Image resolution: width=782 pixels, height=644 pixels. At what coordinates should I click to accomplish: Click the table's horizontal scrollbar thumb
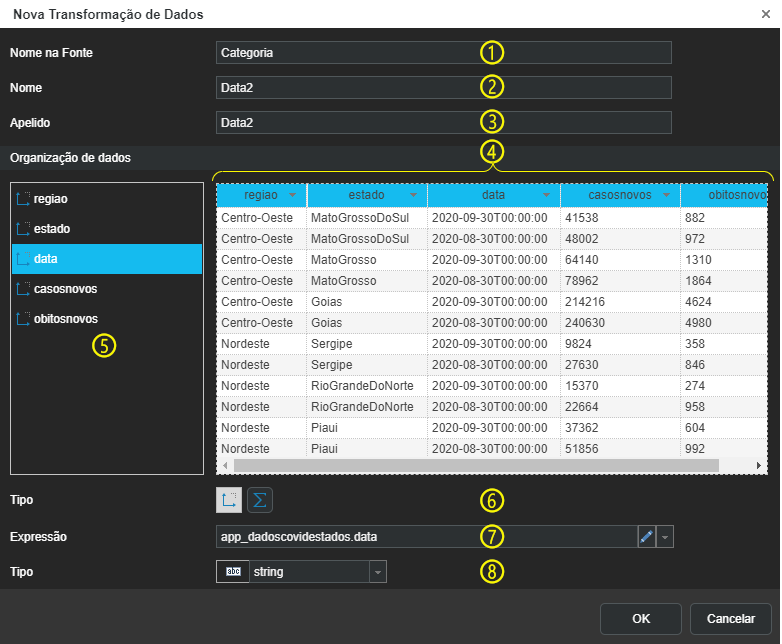[476, 465]
